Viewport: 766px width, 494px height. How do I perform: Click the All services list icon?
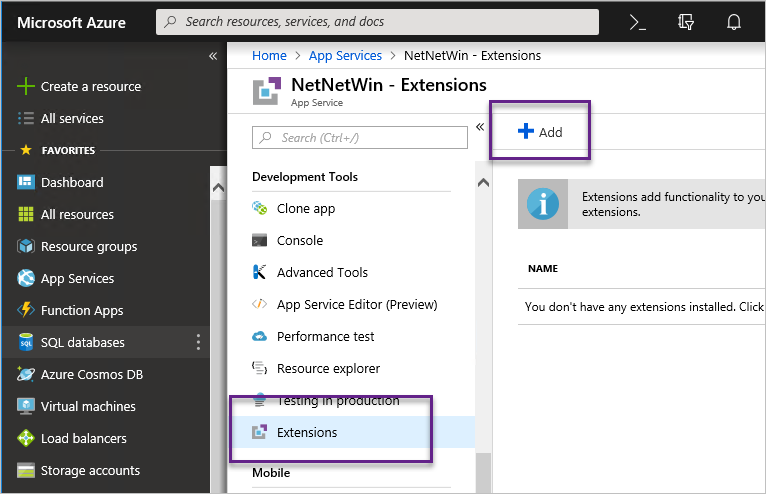point(25,118)
